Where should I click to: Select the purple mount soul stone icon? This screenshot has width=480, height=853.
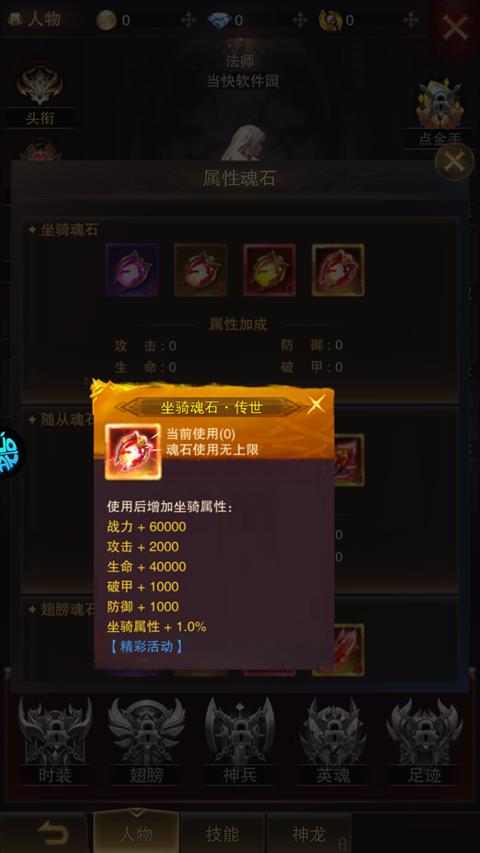pos(132,270)
